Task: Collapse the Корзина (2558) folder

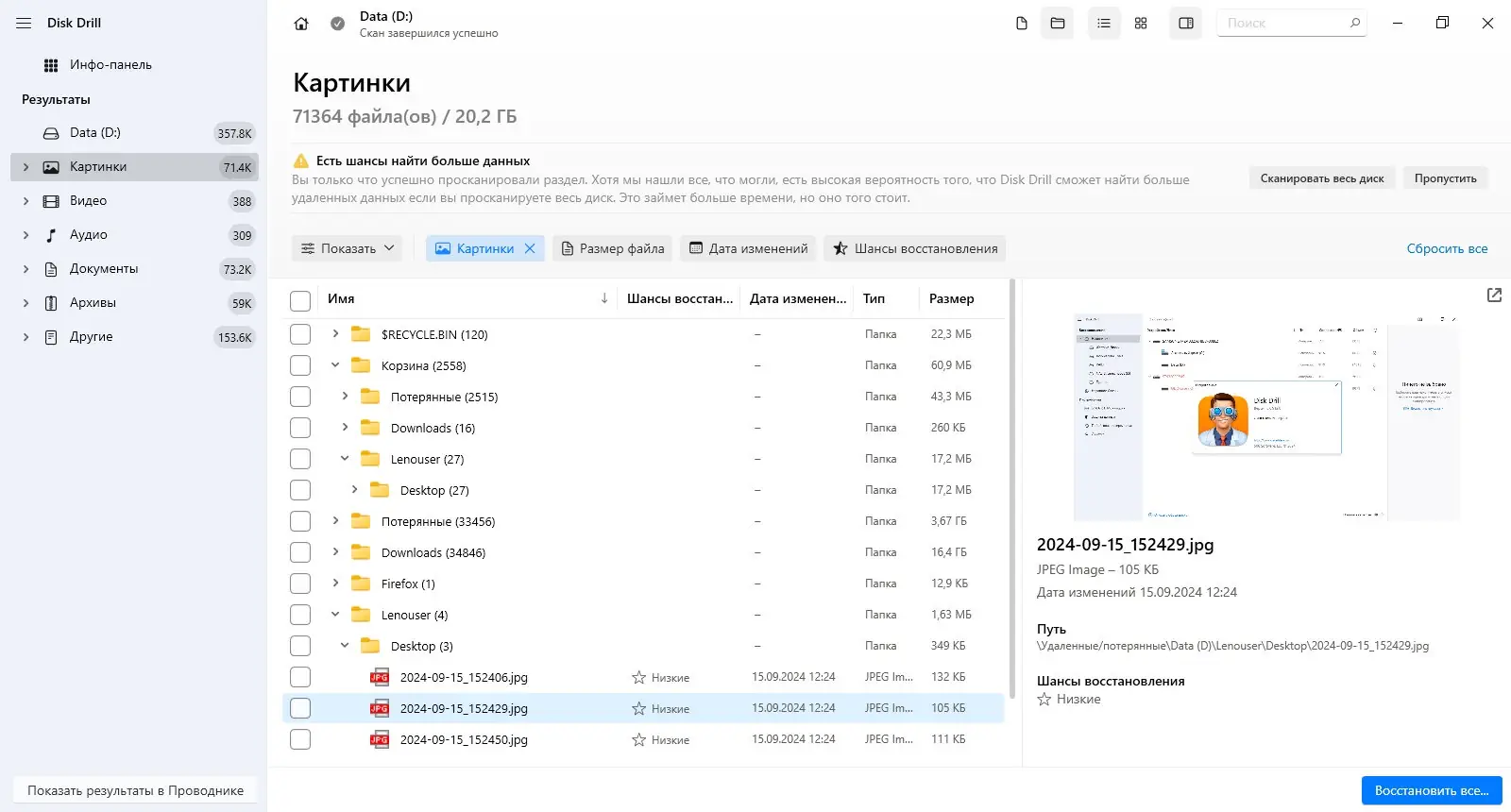Action: 335,364
